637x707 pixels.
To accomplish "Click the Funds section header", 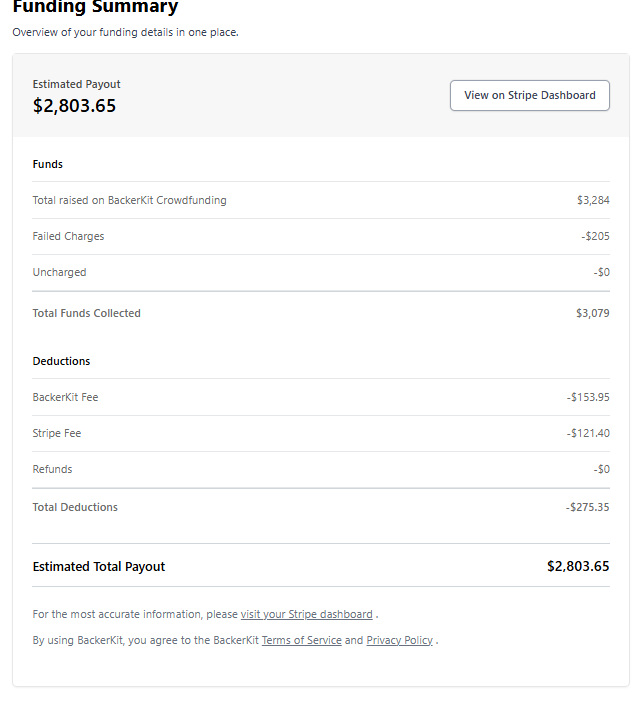I will pos(48,164).
